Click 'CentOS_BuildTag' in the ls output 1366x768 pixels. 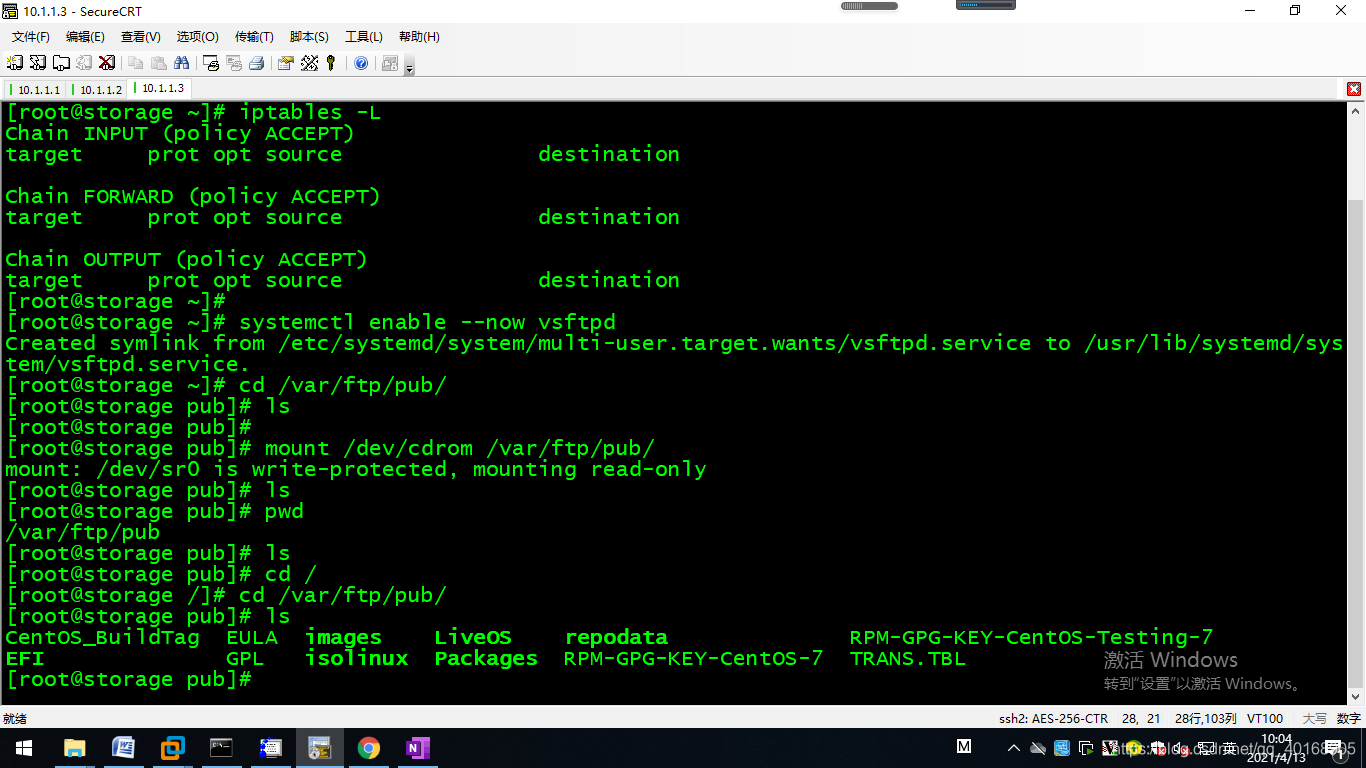pos(102,637)
